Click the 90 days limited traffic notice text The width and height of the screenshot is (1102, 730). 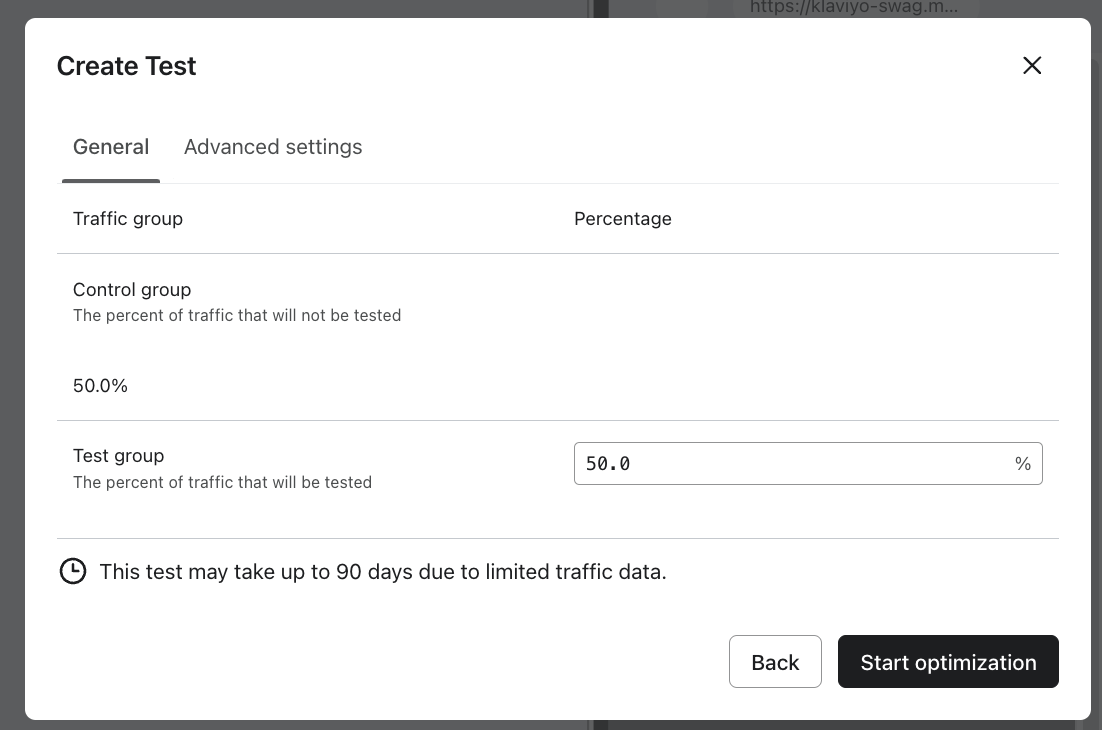point(382,572)
